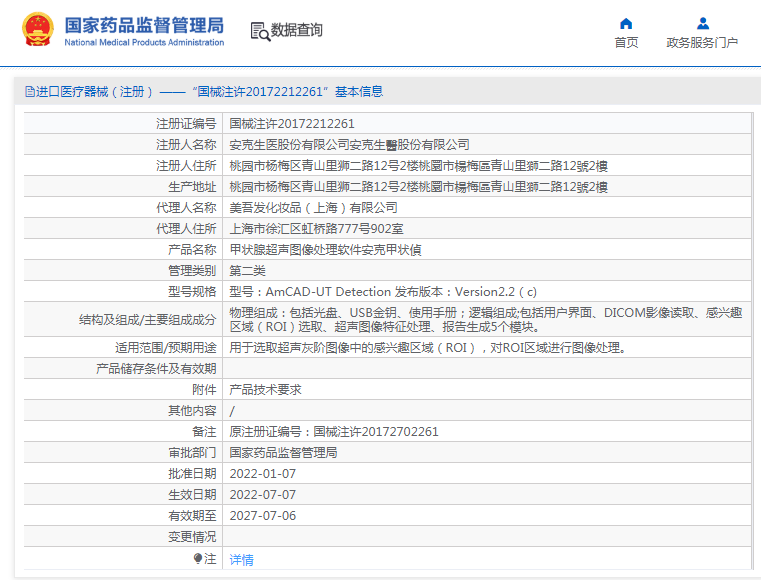Viewport: 761px width, 580px height.
Task: Click management category value 第二类
Action: pyautogui.click(x=248, y=271)
